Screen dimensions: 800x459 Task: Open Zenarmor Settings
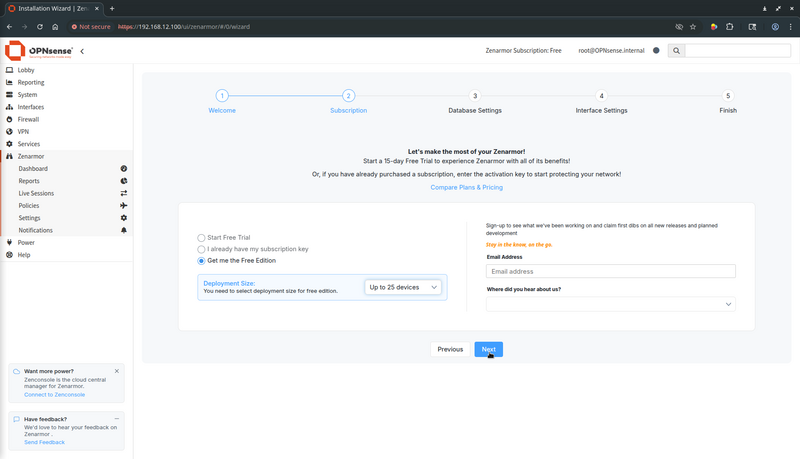[x=30, y=218]
